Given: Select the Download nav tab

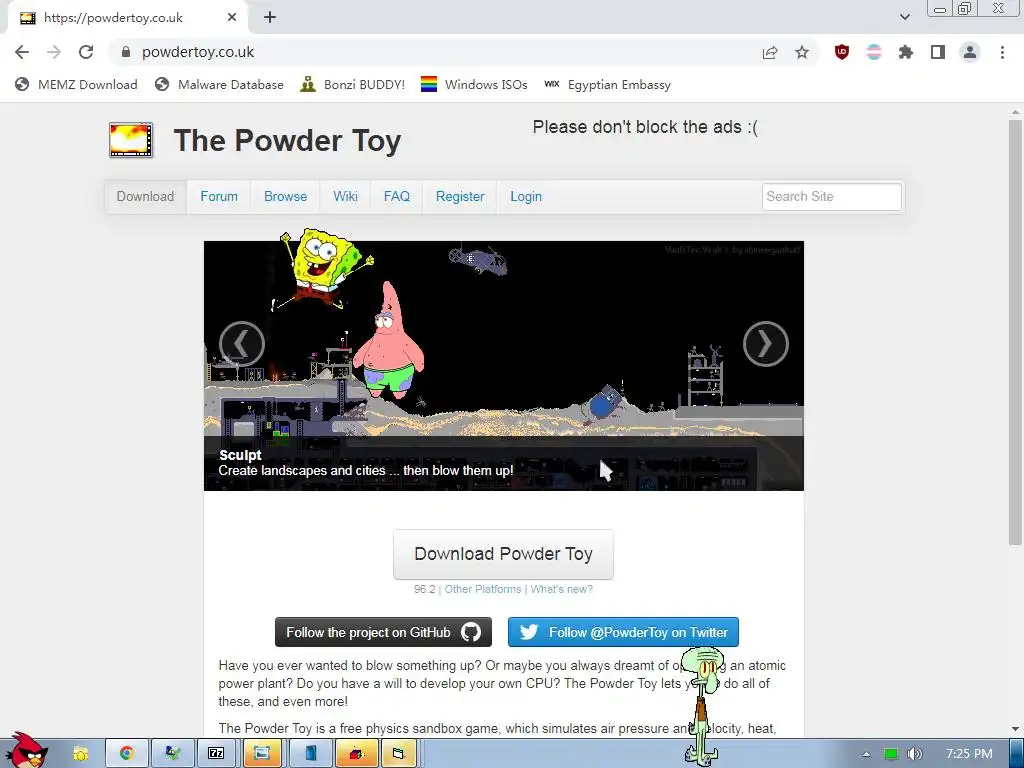Looking at the screenshot, I should pyautogui.click(x=146, y=197).
